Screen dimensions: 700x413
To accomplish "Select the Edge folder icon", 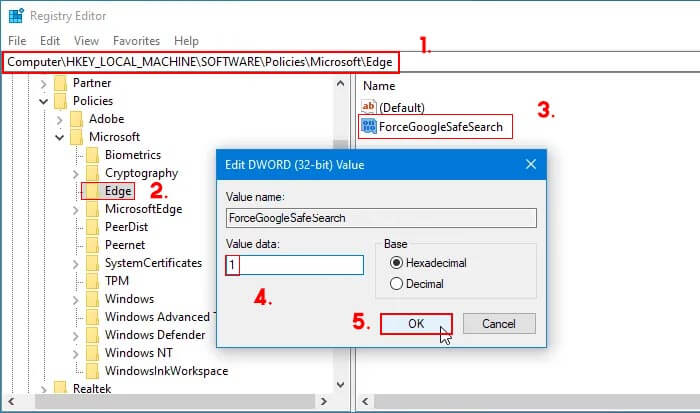I will pos(92,191).
